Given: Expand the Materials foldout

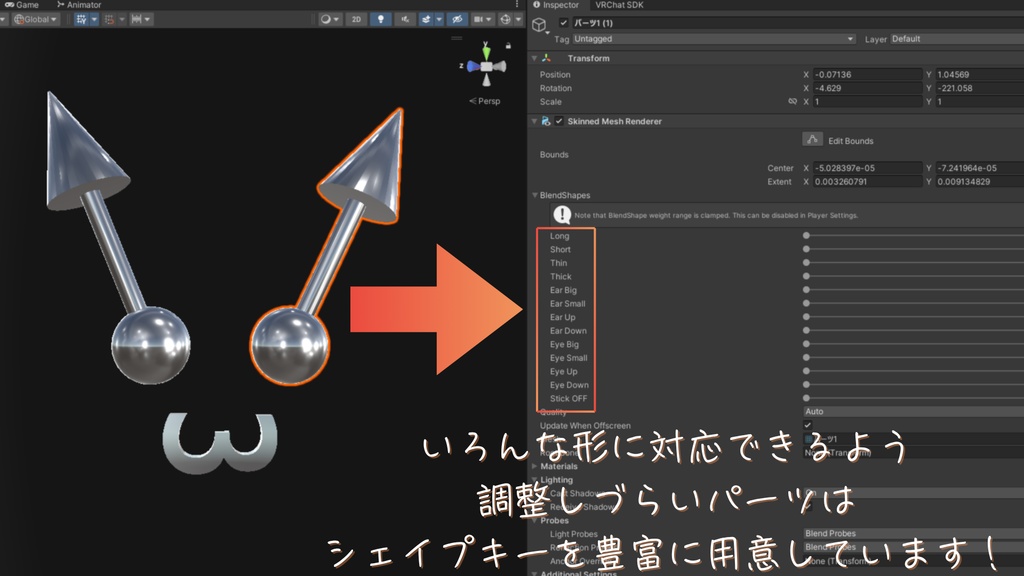Looking at the screenshot, I should 535,466.
